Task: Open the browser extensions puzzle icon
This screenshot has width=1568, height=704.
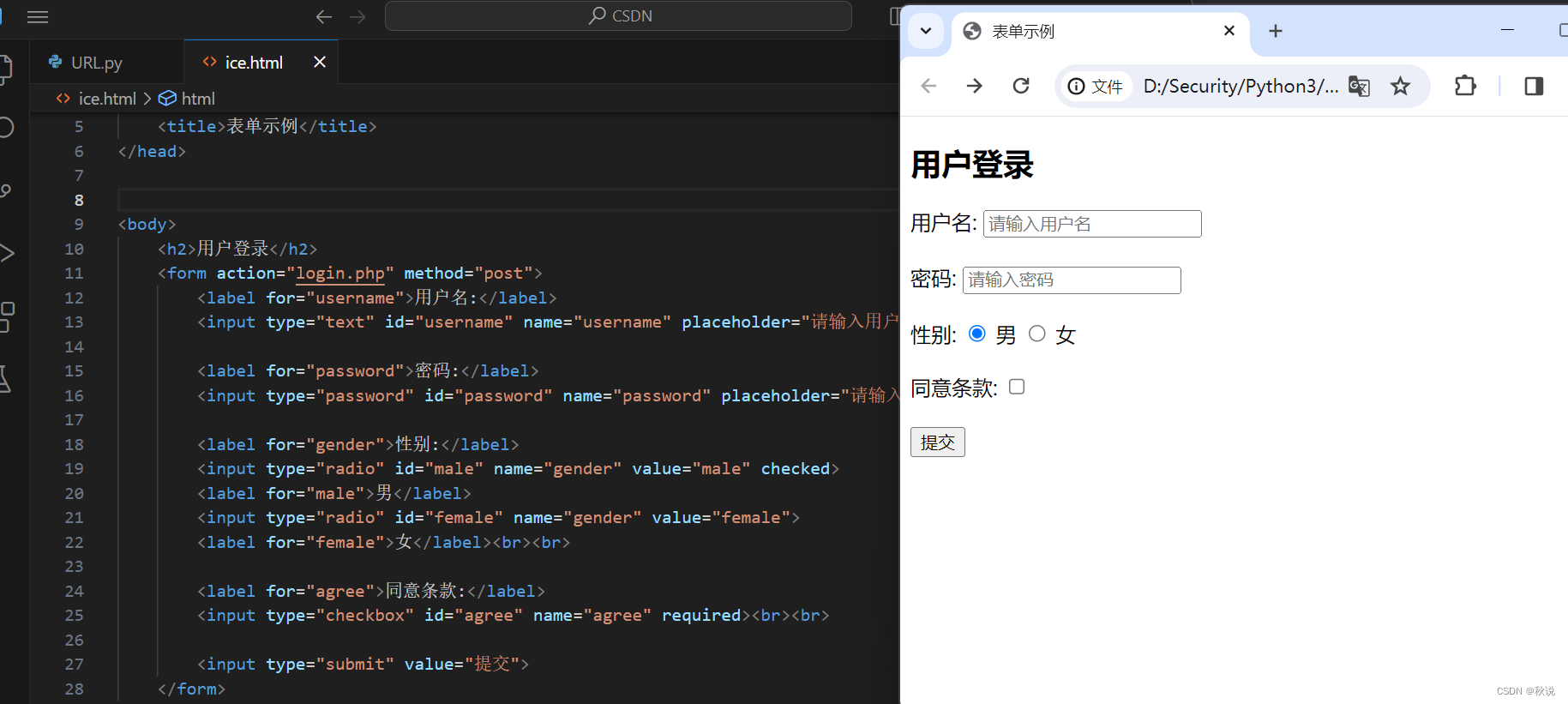Action: click(x=1466, y=86)
